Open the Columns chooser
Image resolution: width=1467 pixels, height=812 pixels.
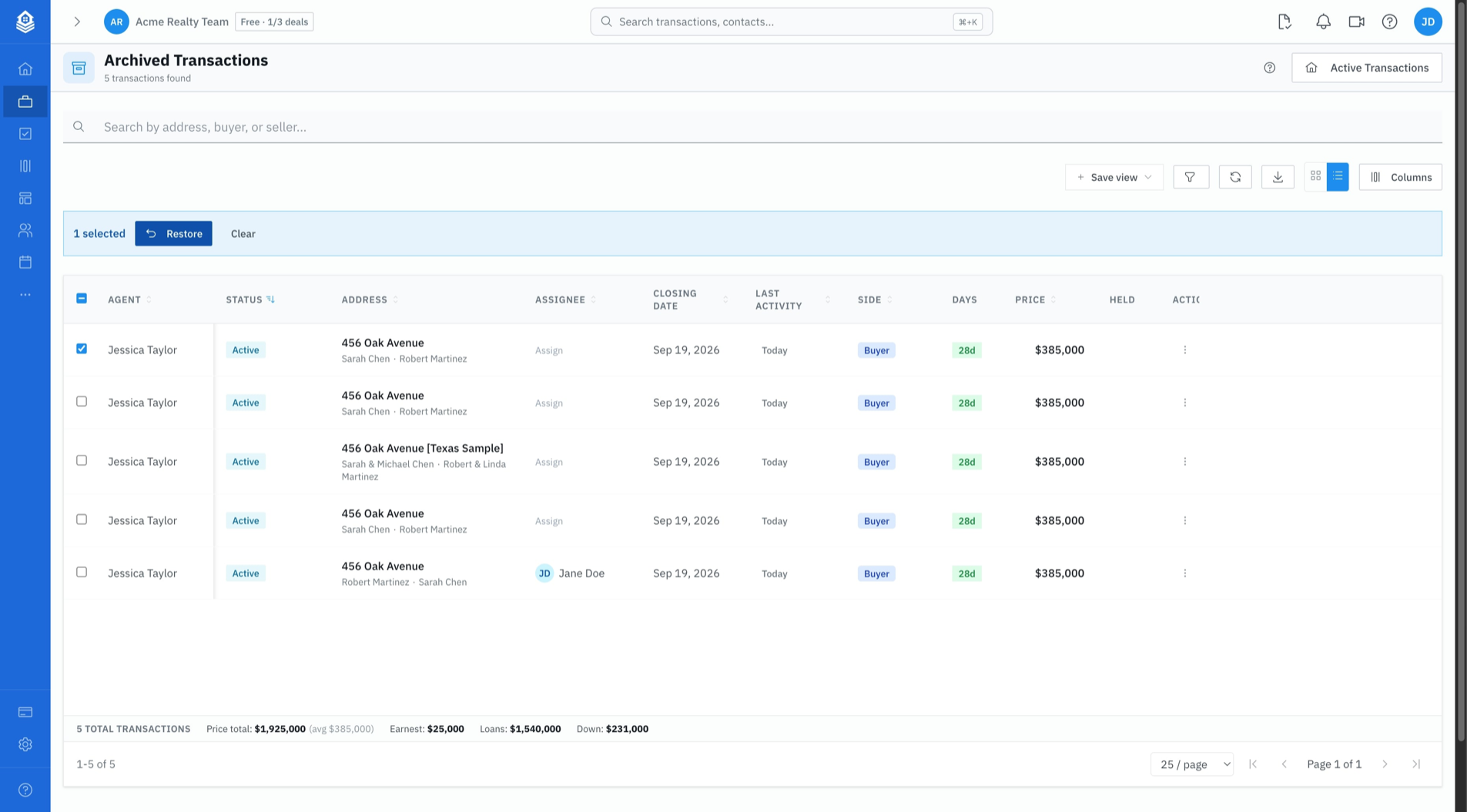tap(1400, 177)
